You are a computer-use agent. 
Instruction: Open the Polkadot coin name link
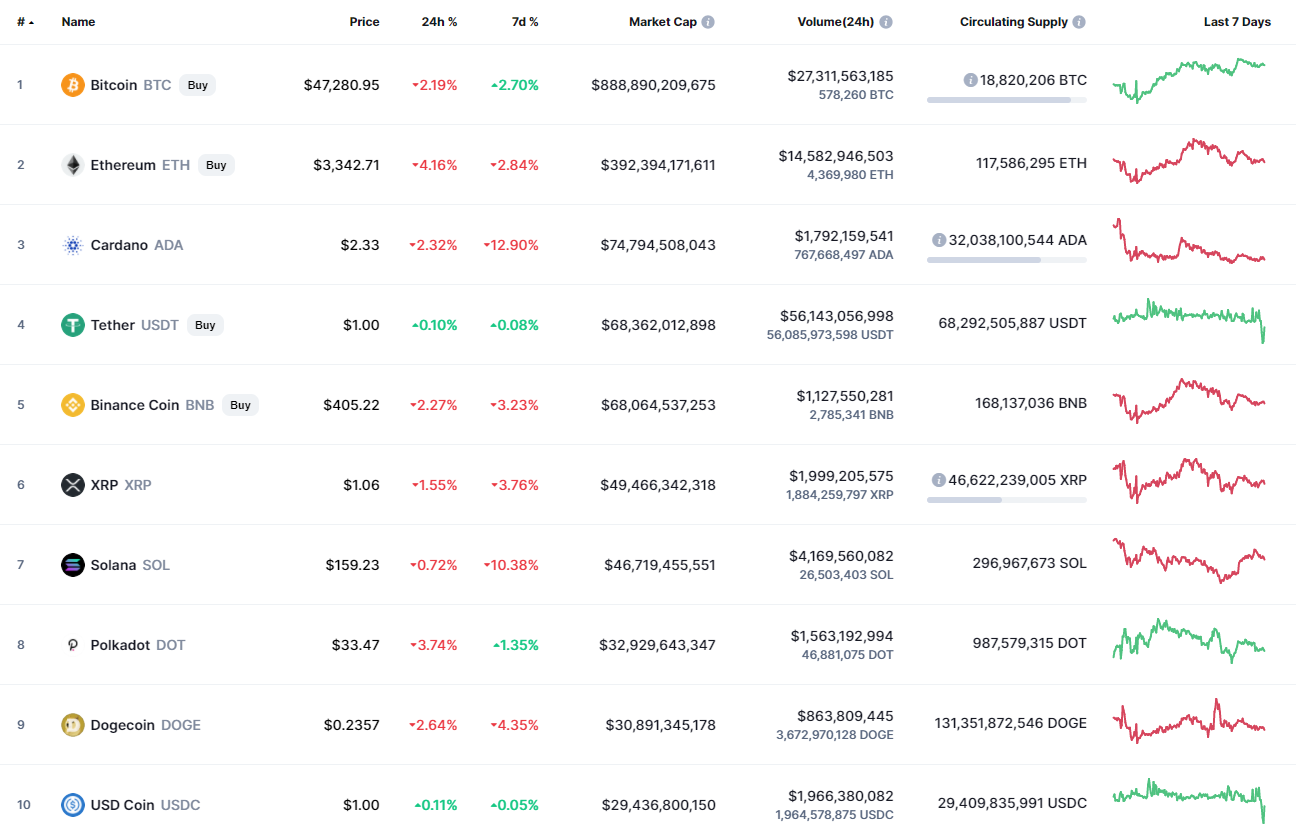(120, 645)
